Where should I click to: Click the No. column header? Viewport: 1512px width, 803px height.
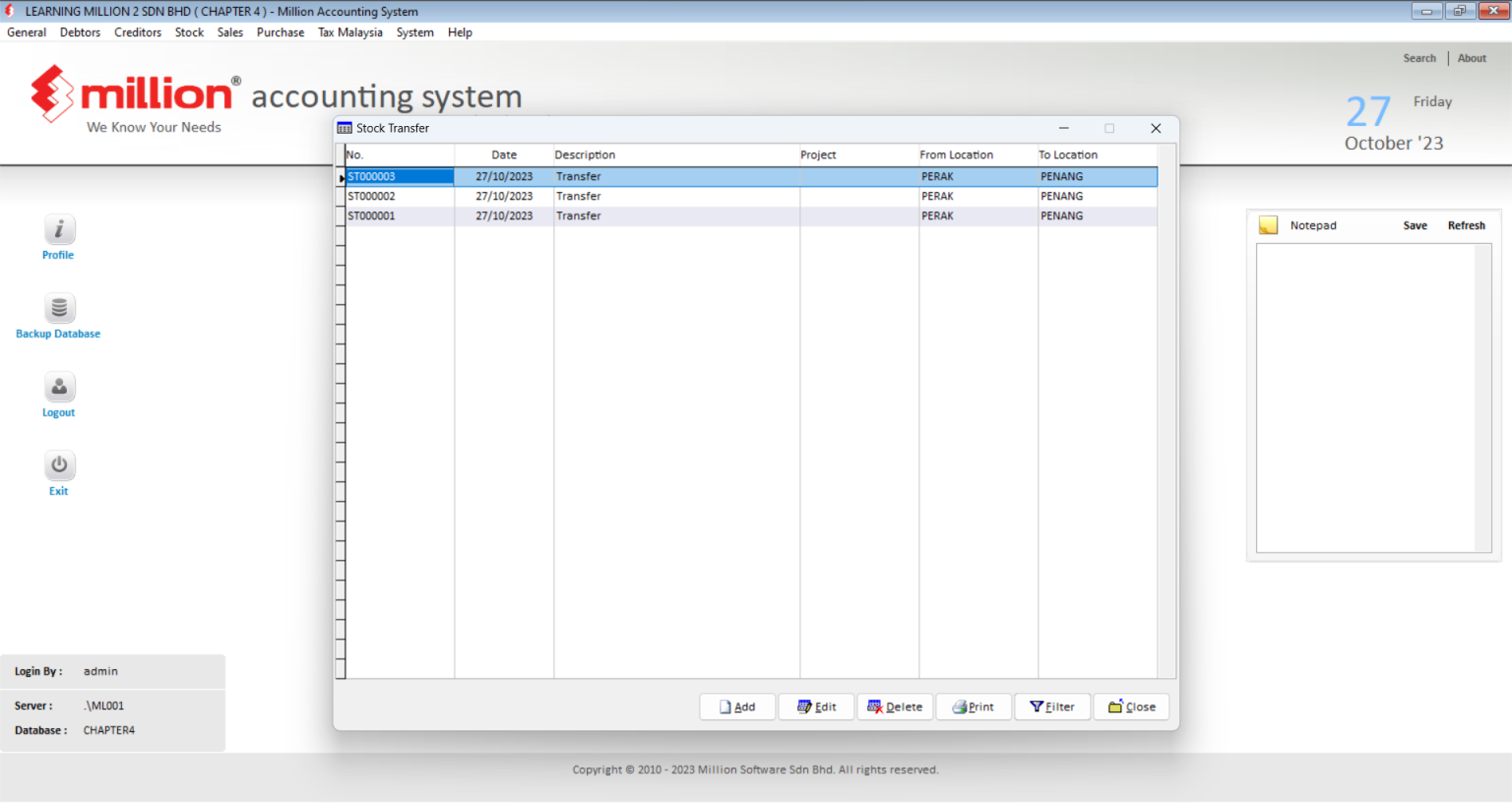click(400, 154)
